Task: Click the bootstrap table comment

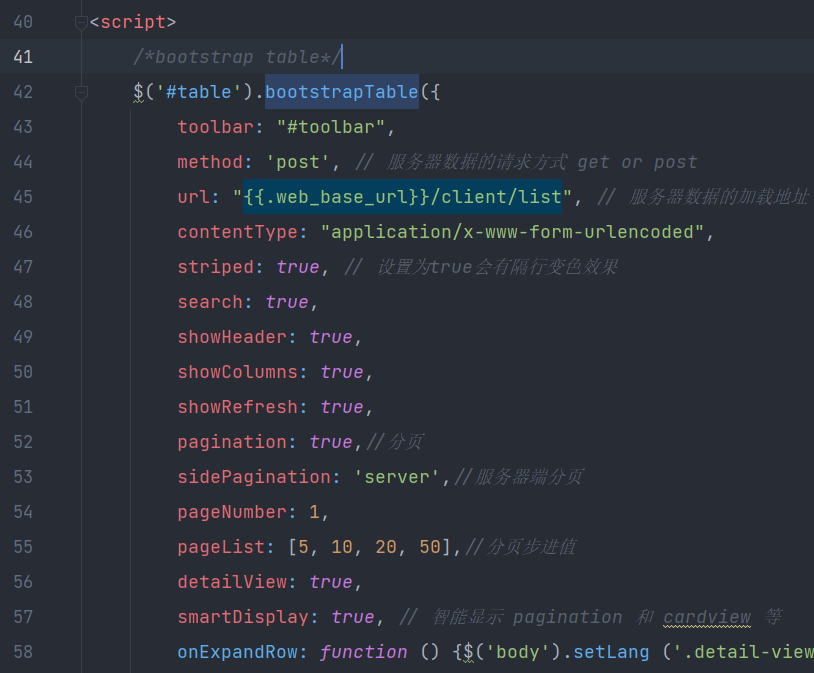Action: (238, 57)
